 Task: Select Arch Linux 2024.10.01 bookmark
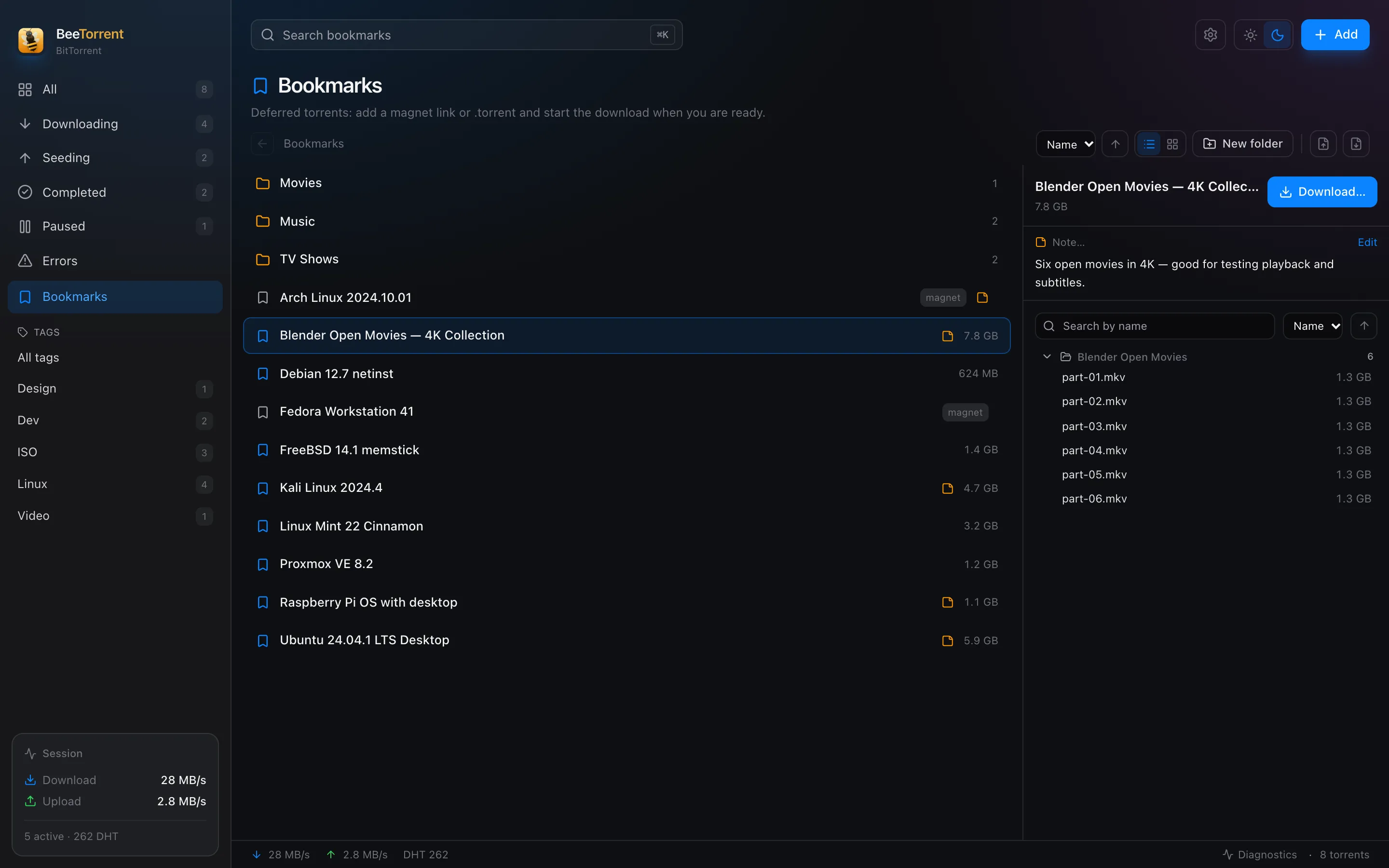pyautogui.click(x=626, y=298)
